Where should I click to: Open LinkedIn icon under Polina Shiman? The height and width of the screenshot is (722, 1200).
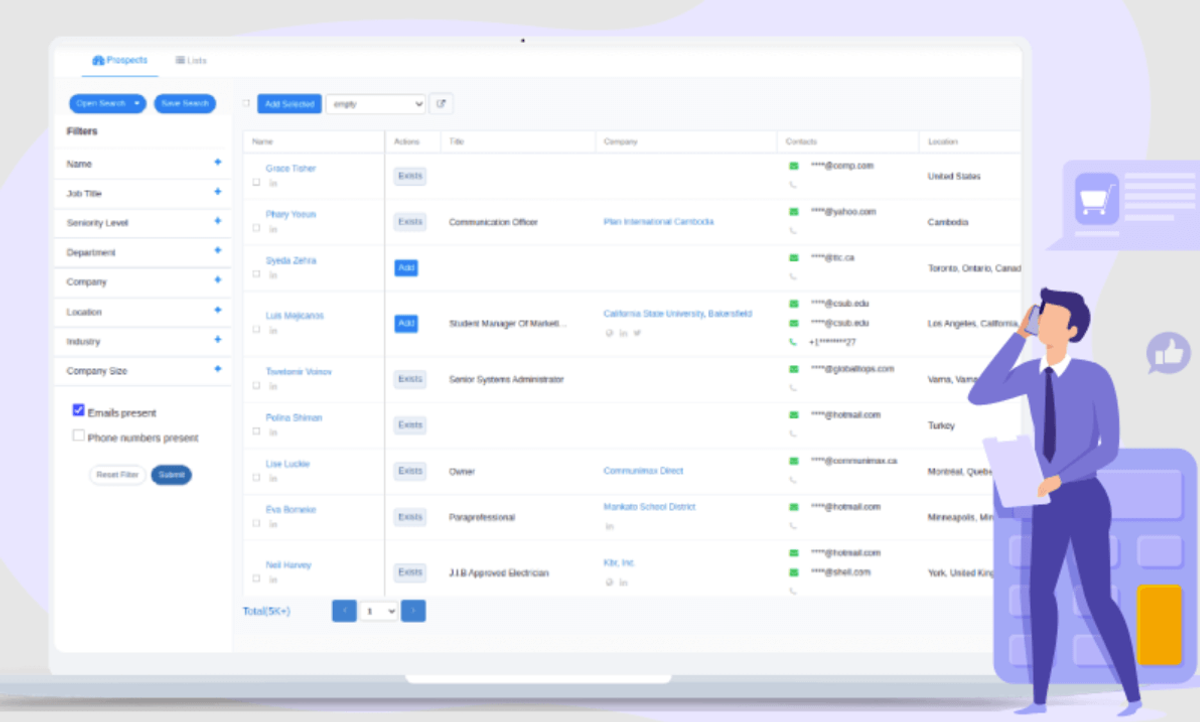pos(273,432)
